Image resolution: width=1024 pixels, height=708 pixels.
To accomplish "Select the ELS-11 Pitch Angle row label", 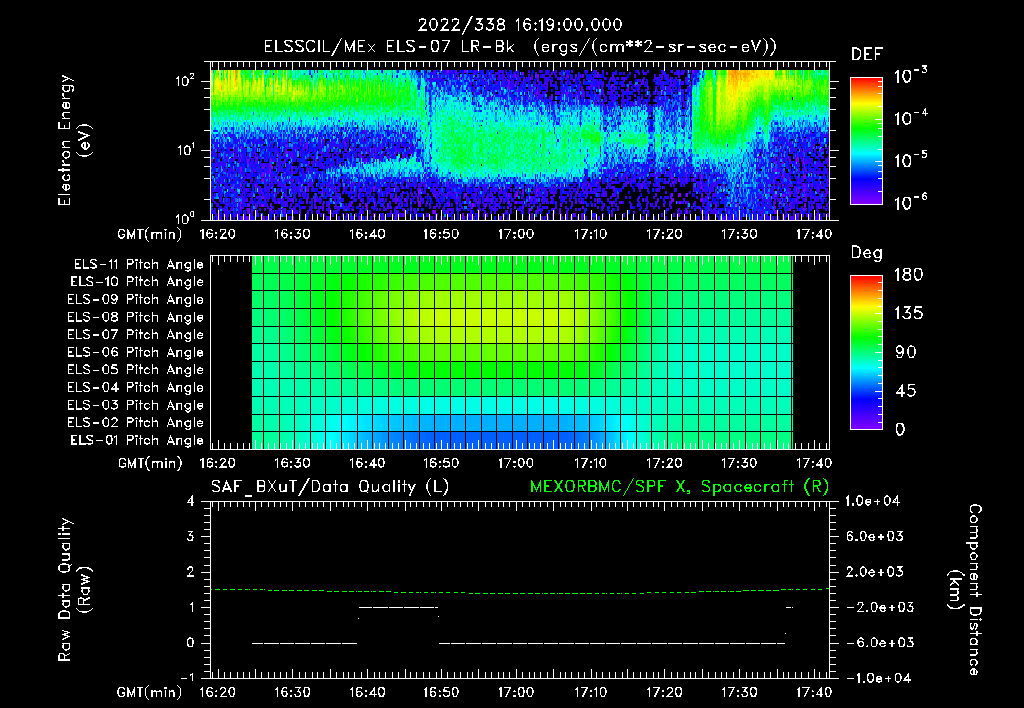I will coord(138,265).
